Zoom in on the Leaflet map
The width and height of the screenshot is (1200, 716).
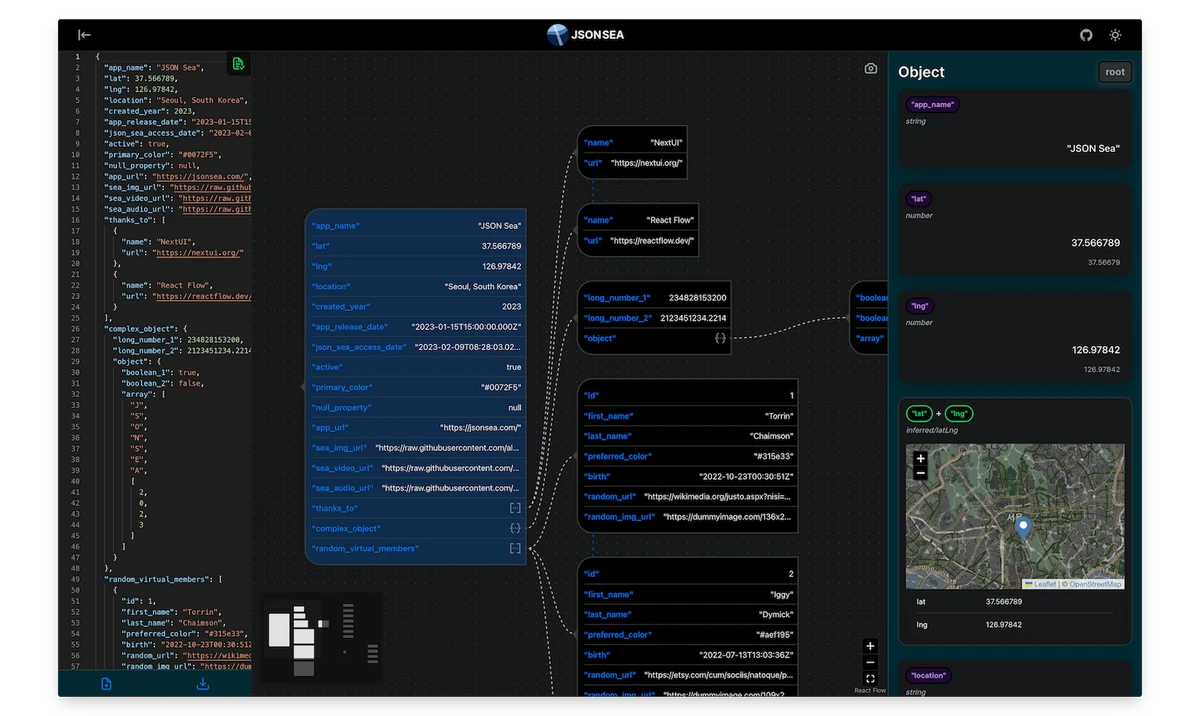[921, 459]
